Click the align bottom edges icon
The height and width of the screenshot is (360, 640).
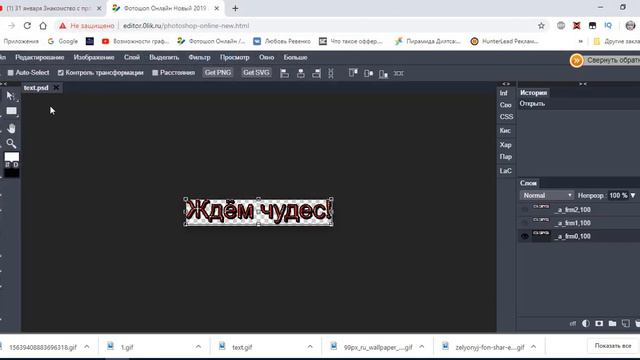[x=383, y=73]
